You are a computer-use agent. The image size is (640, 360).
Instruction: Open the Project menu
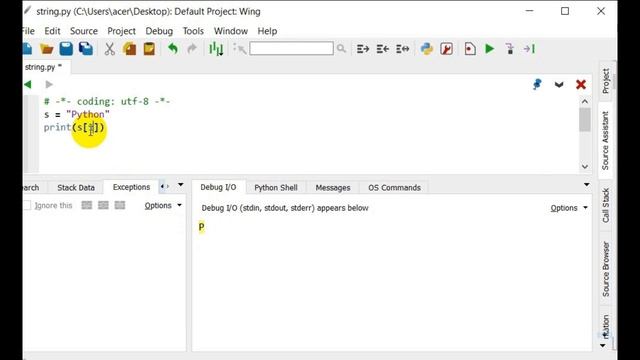(121, 31)
